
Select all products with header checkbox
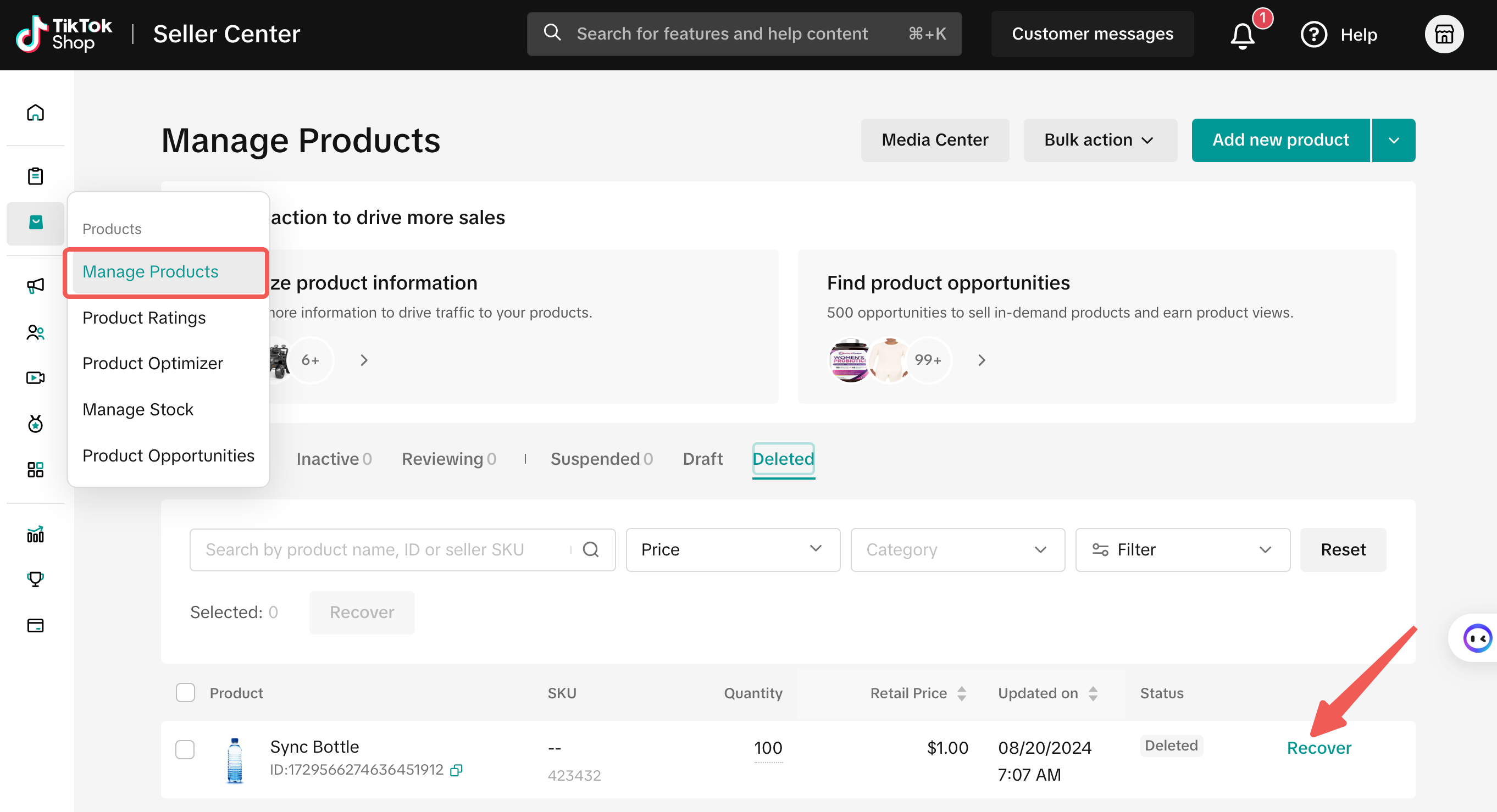pyautogui.click(x=185, y=692)
